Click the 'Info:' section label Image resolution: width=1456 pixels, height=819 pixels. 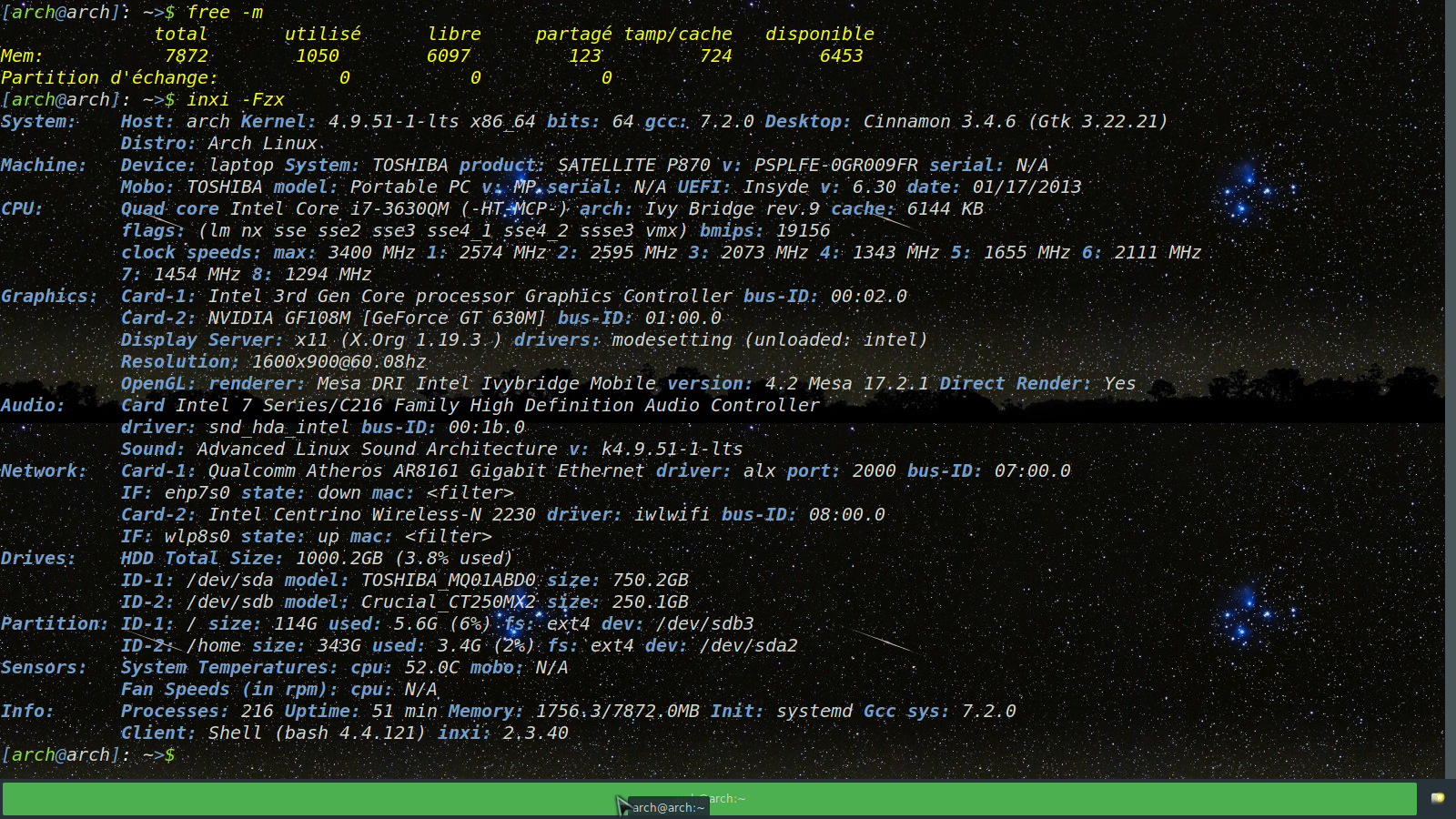[x=27, y=712]
